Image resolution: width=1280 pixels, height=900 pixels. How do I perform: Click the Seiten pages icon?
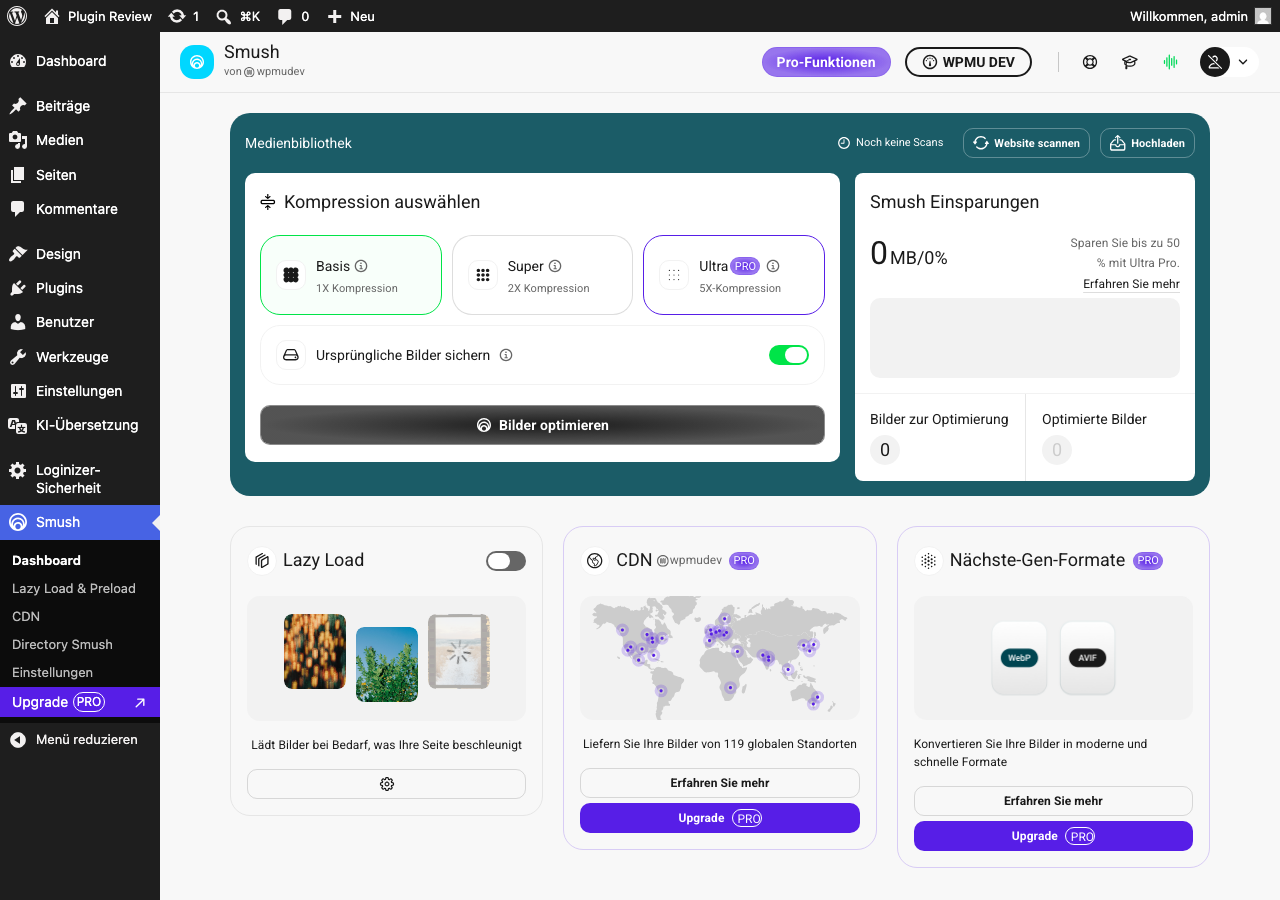[x=18, y=175]
